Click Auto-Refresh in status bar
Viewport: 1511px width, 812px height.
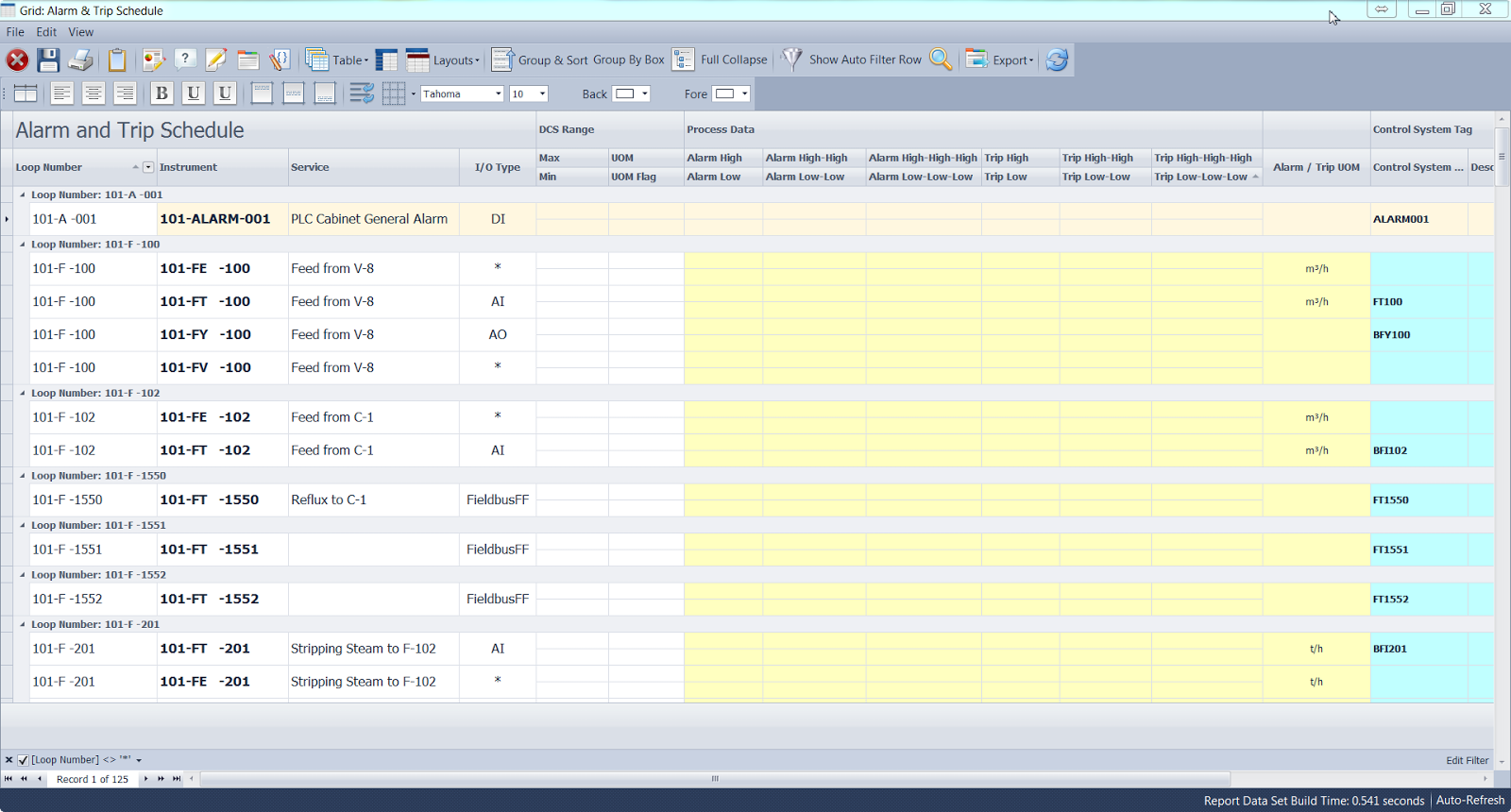(x=1470, y=800)
